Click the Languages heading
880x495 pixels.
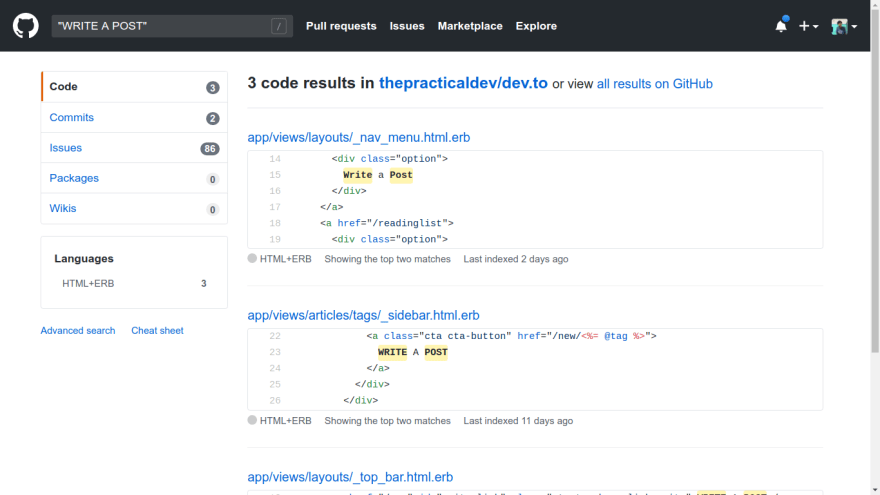[x=84, y=259]
